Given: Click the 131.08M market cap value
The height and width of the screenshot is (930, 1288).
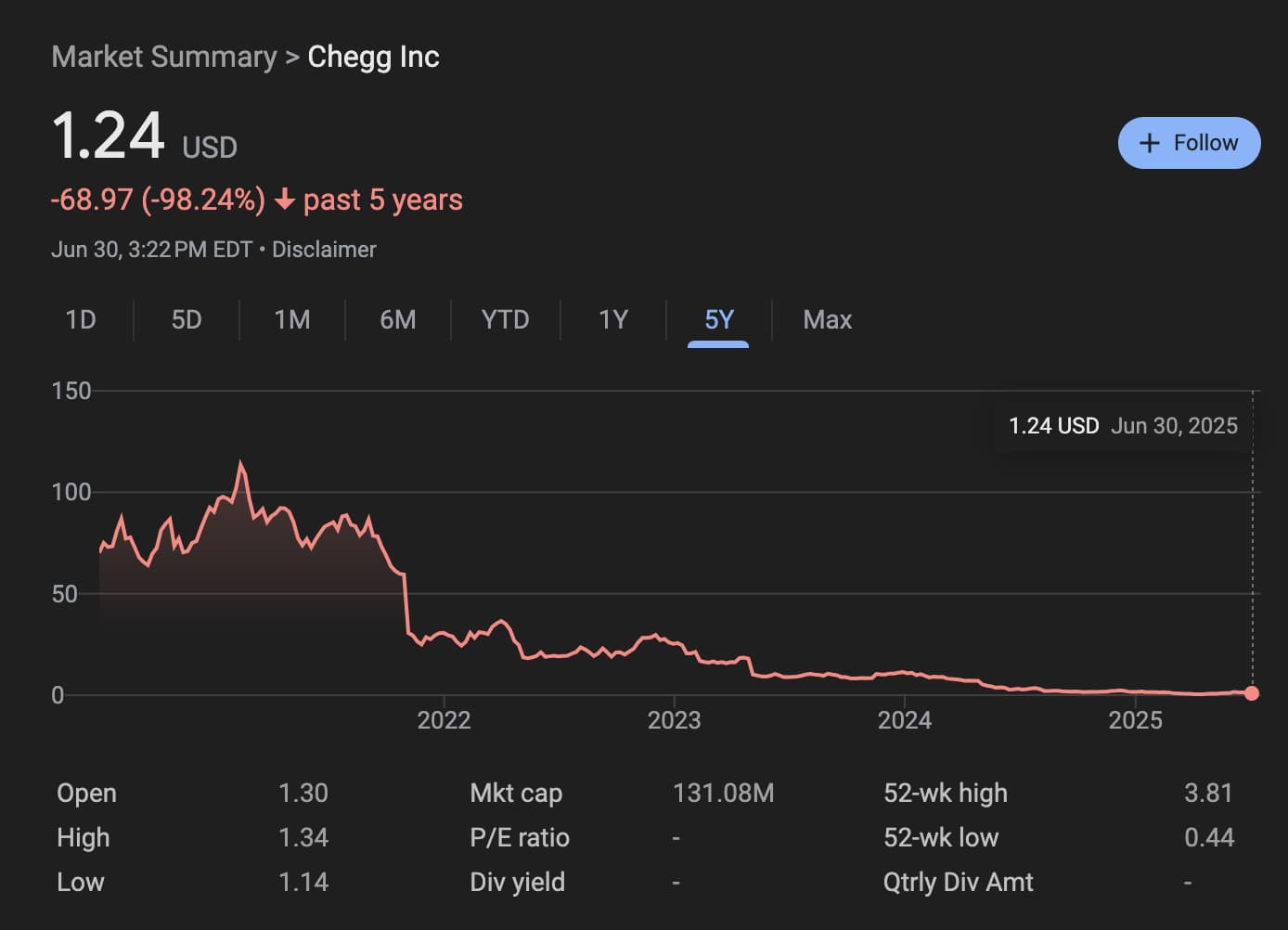Looking at the screenshot, I should pos(723,794).
